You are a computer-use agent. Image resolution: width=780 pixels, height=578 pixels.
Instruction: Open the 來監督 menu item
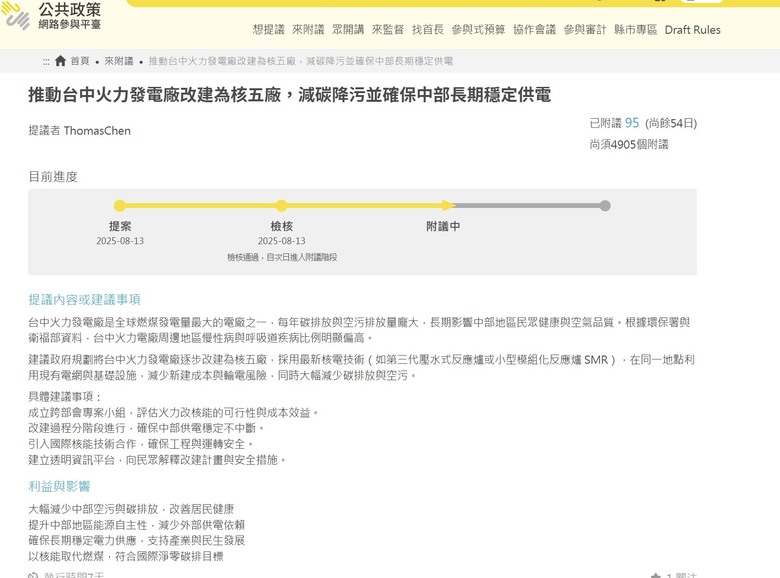point(388,30)
